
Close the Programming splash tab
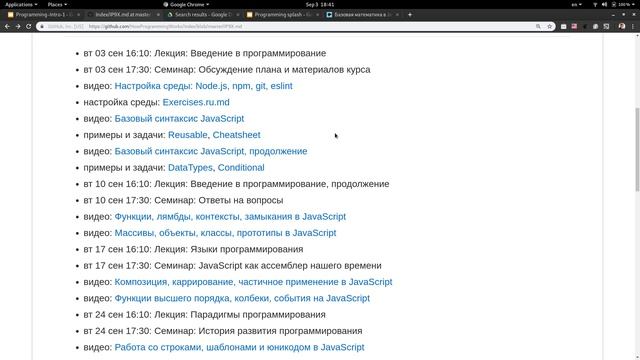(317, 14)
